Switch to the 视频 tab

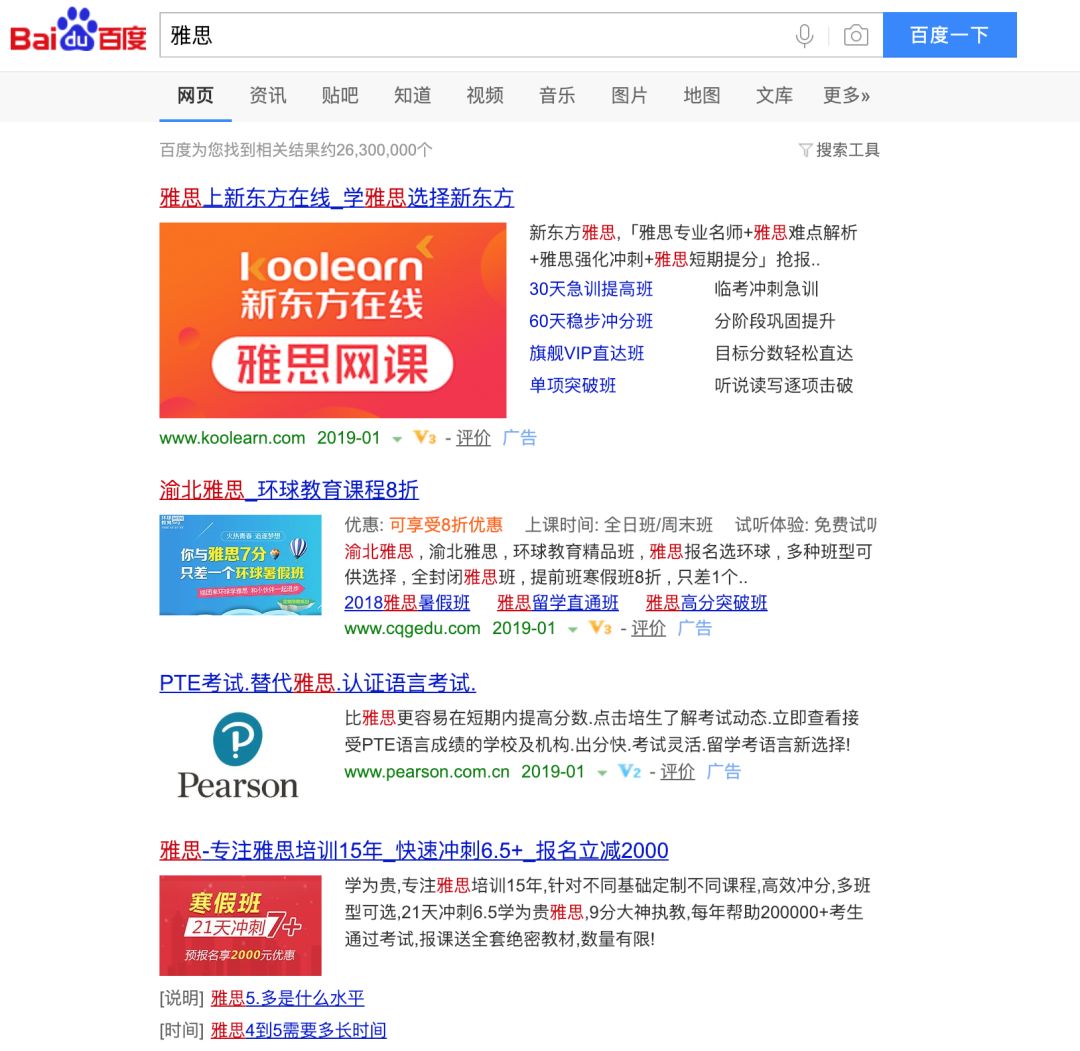click(484, 95)
